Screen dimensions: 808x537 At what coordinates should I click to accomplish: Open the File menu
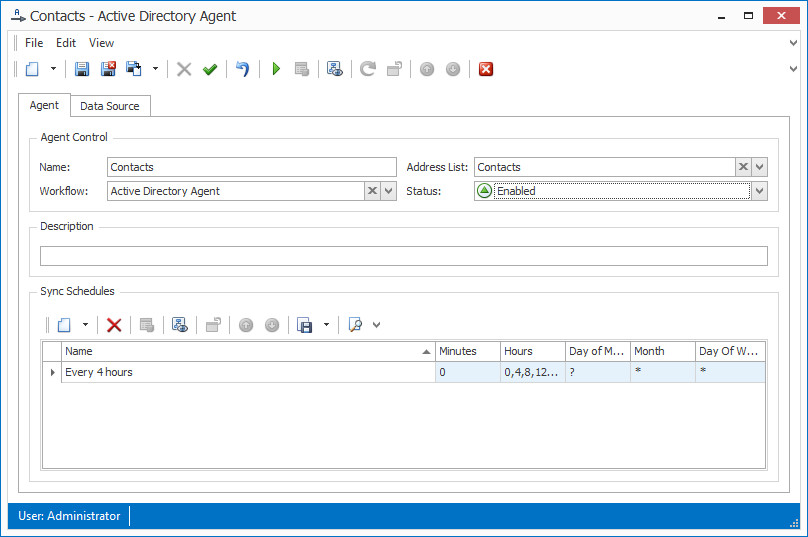[34, 43]
